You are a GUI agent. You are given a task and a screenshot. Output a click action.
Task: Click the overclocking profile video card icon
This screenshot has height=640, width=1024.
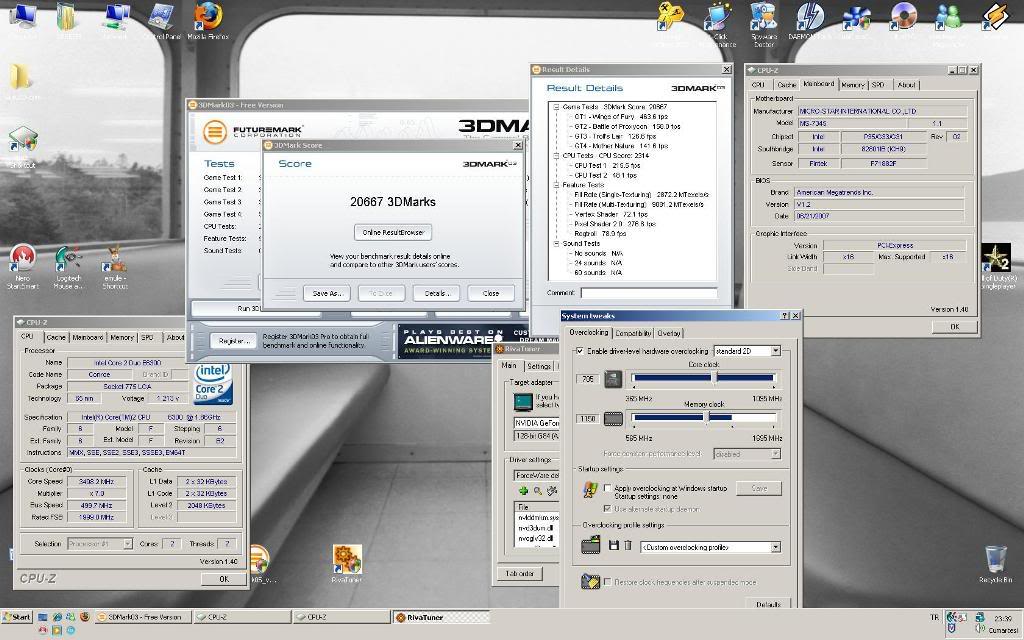[590, 545]
